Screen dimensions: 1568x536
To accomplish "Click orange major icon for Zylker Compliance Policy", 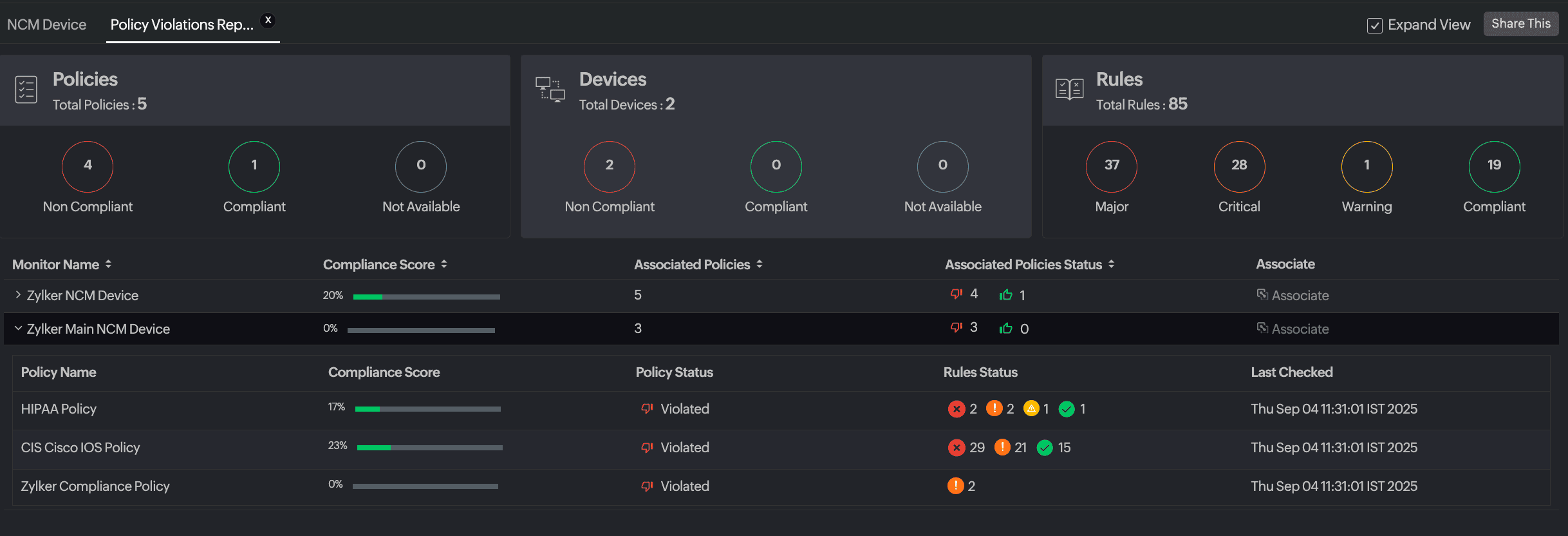I will [x=955, y=486].
